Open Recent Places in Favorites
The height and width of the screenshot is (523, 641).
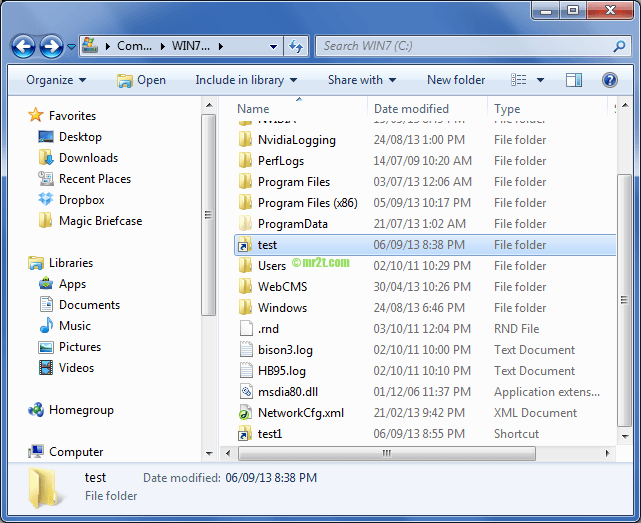pos(95,179)
